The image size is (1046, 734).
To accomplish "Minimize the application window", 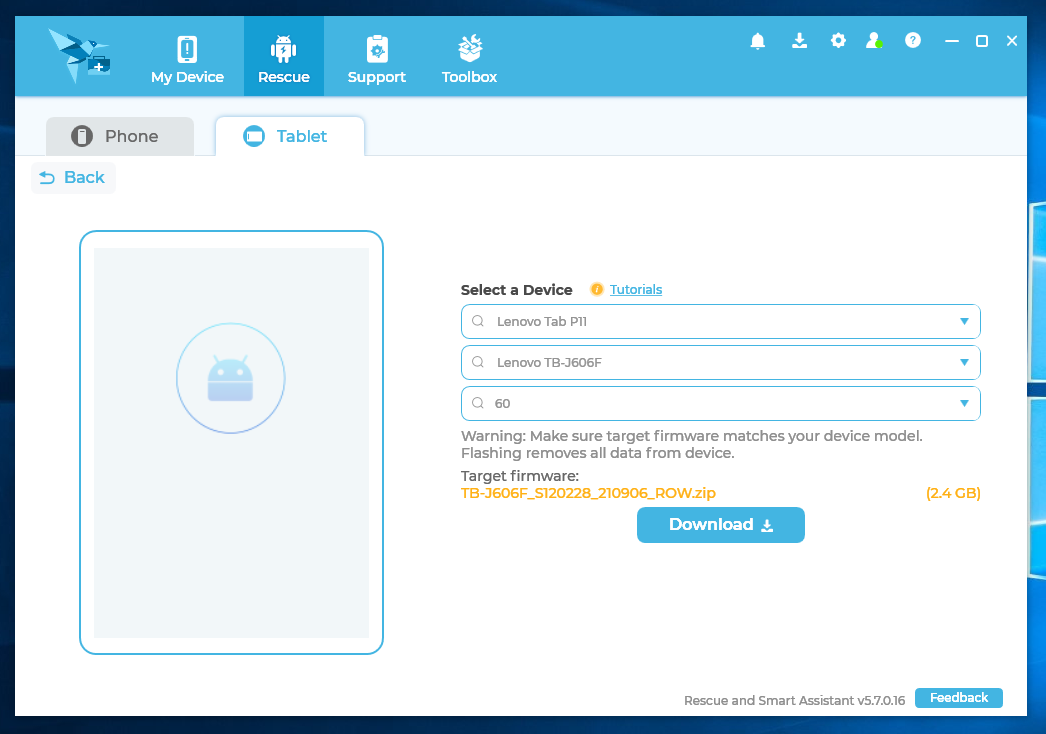I will [952, 41].
